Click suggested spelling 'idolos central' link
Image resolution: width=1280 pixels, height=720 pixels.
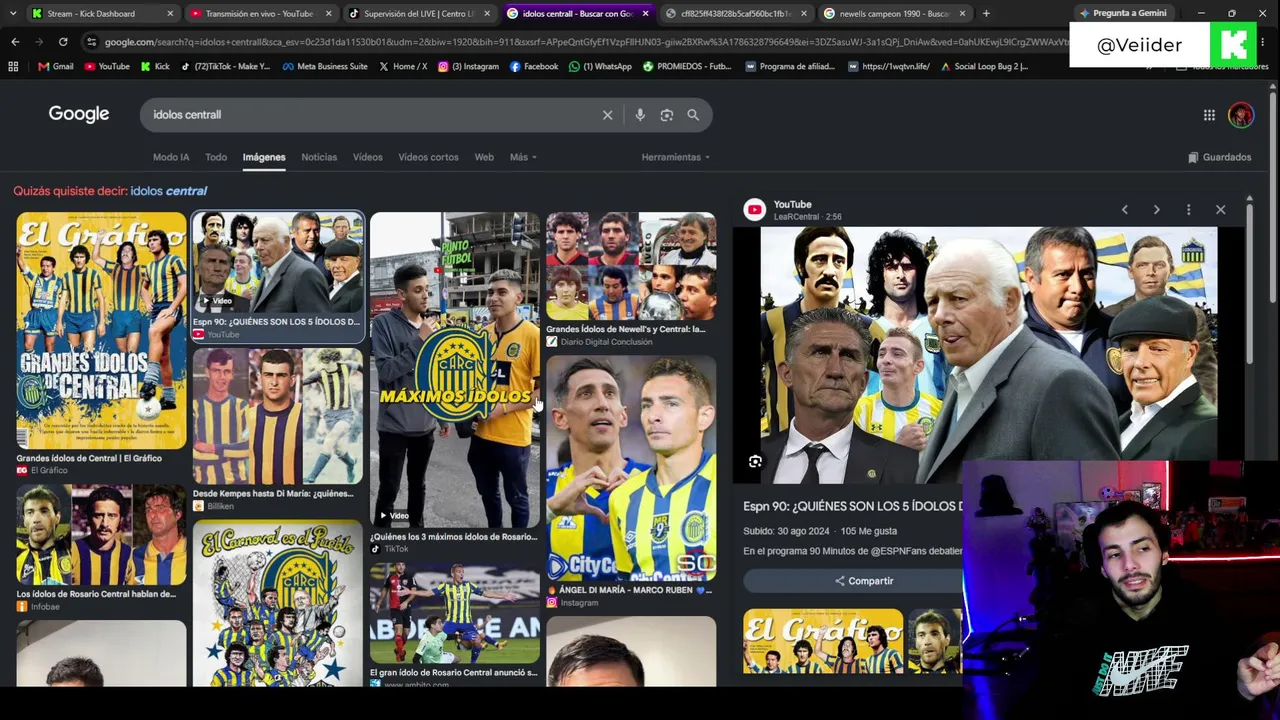[168, 191]
